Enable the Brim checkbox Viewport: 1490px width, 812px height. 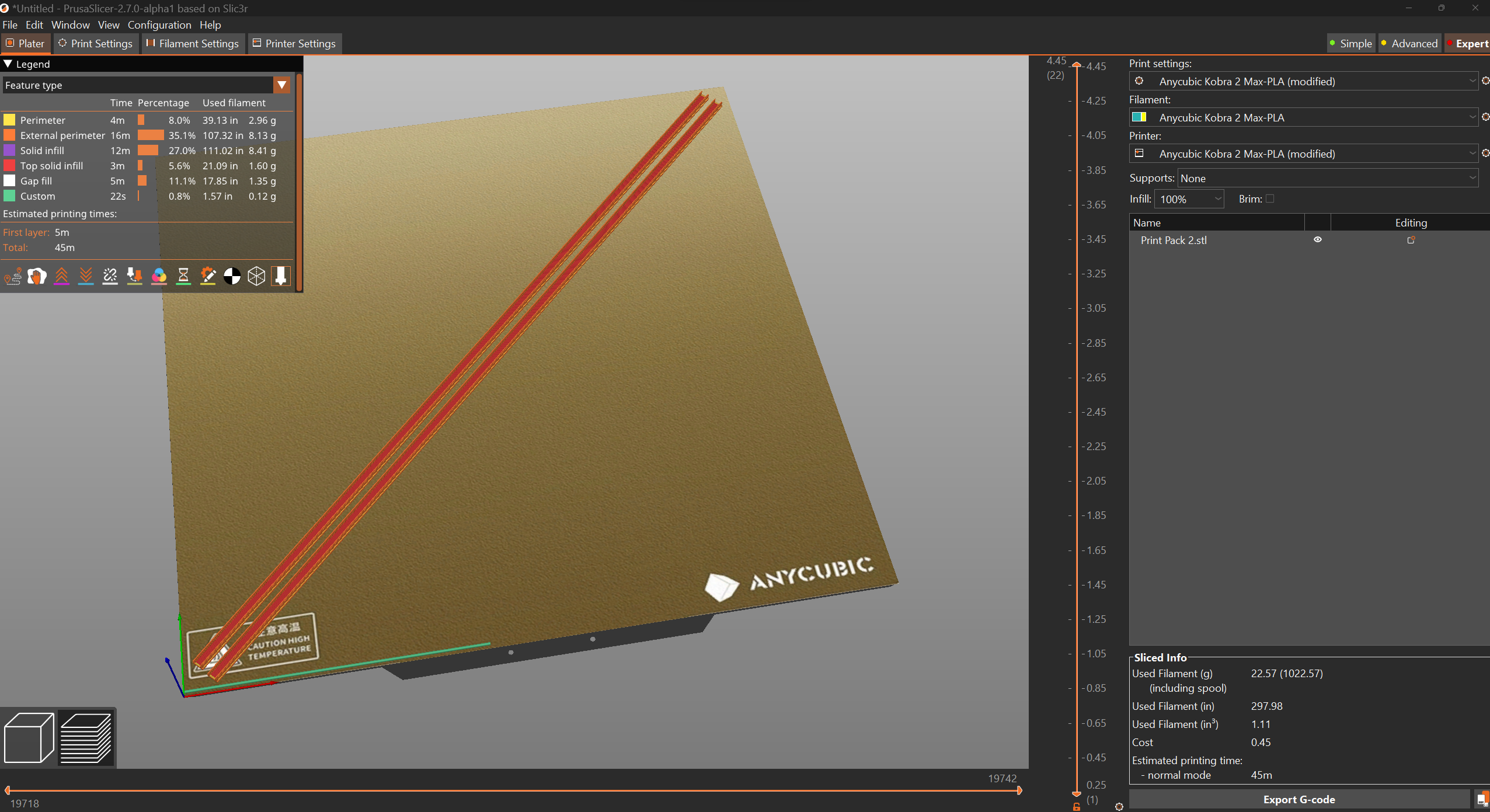[1270, 199]
